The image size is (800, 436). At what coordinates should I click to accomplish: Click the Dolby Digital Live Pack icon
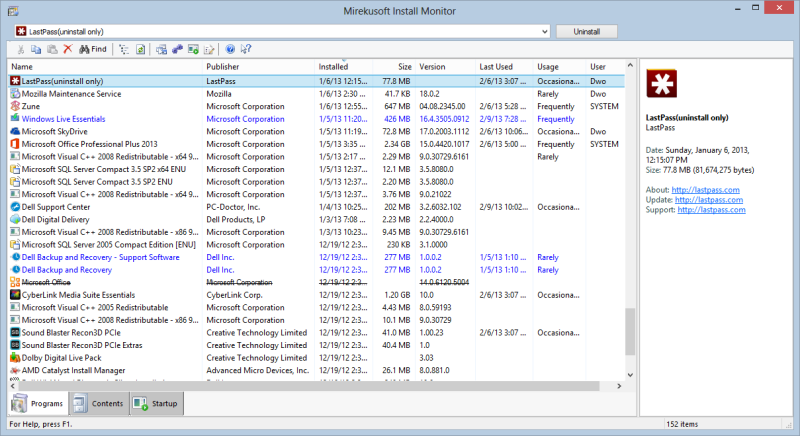click(x=15, y=358)
